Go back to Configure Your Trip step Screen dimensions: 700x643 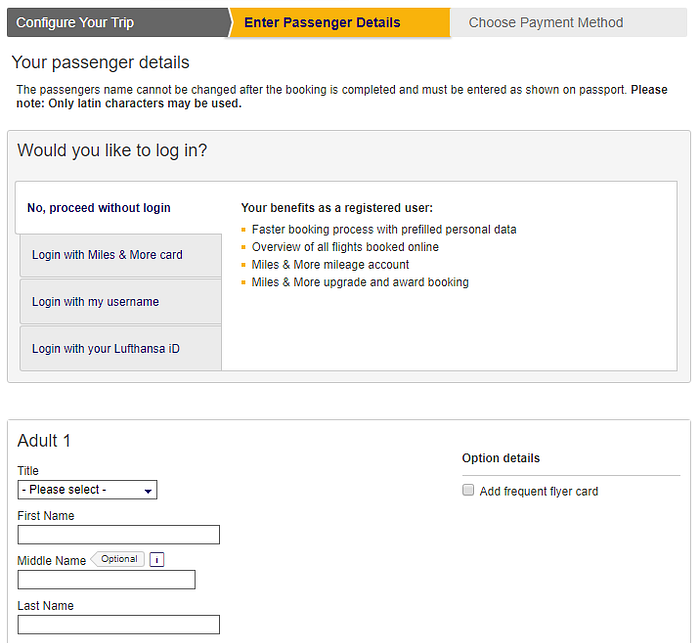point(118,22)
